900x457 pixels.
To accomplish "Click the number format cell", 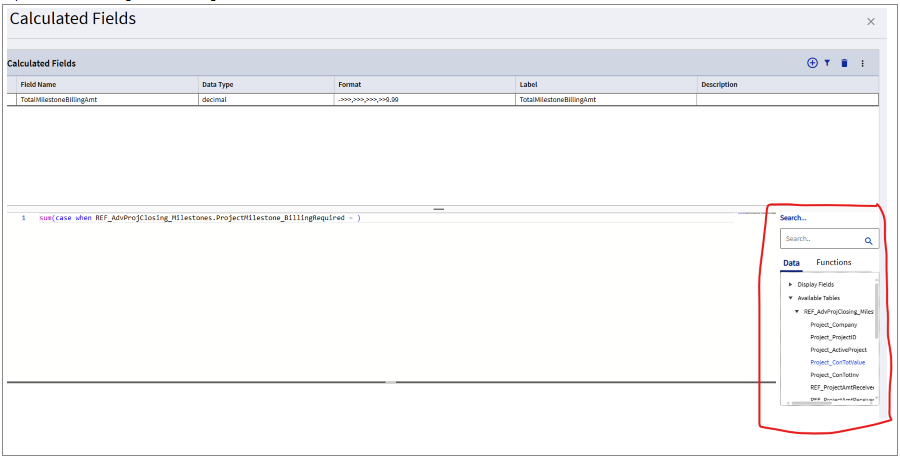I will pyautogui.click(x=425, y=99).
